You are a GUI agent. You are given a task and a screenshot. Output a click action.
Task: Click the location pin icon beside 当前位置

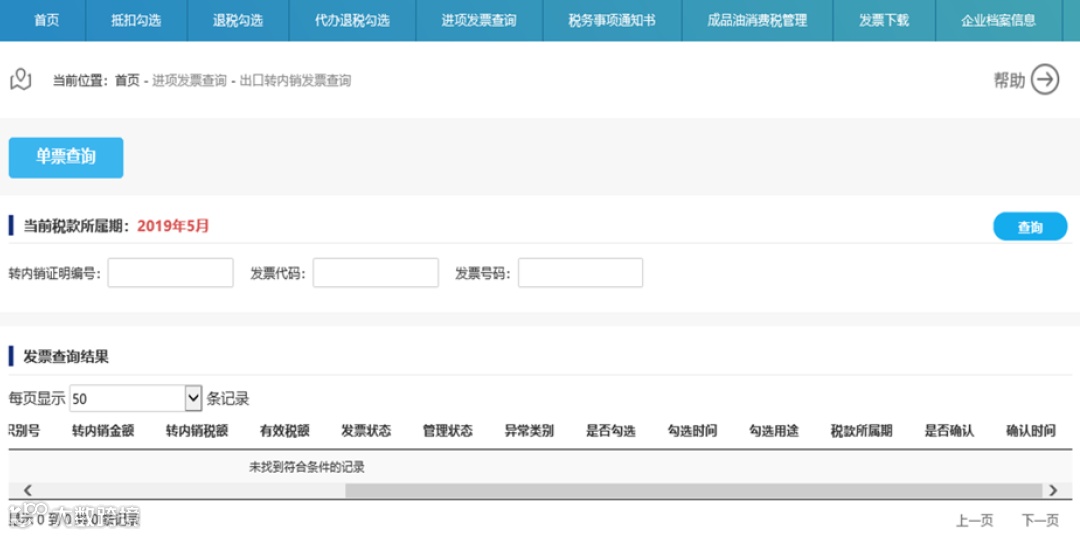21,80
